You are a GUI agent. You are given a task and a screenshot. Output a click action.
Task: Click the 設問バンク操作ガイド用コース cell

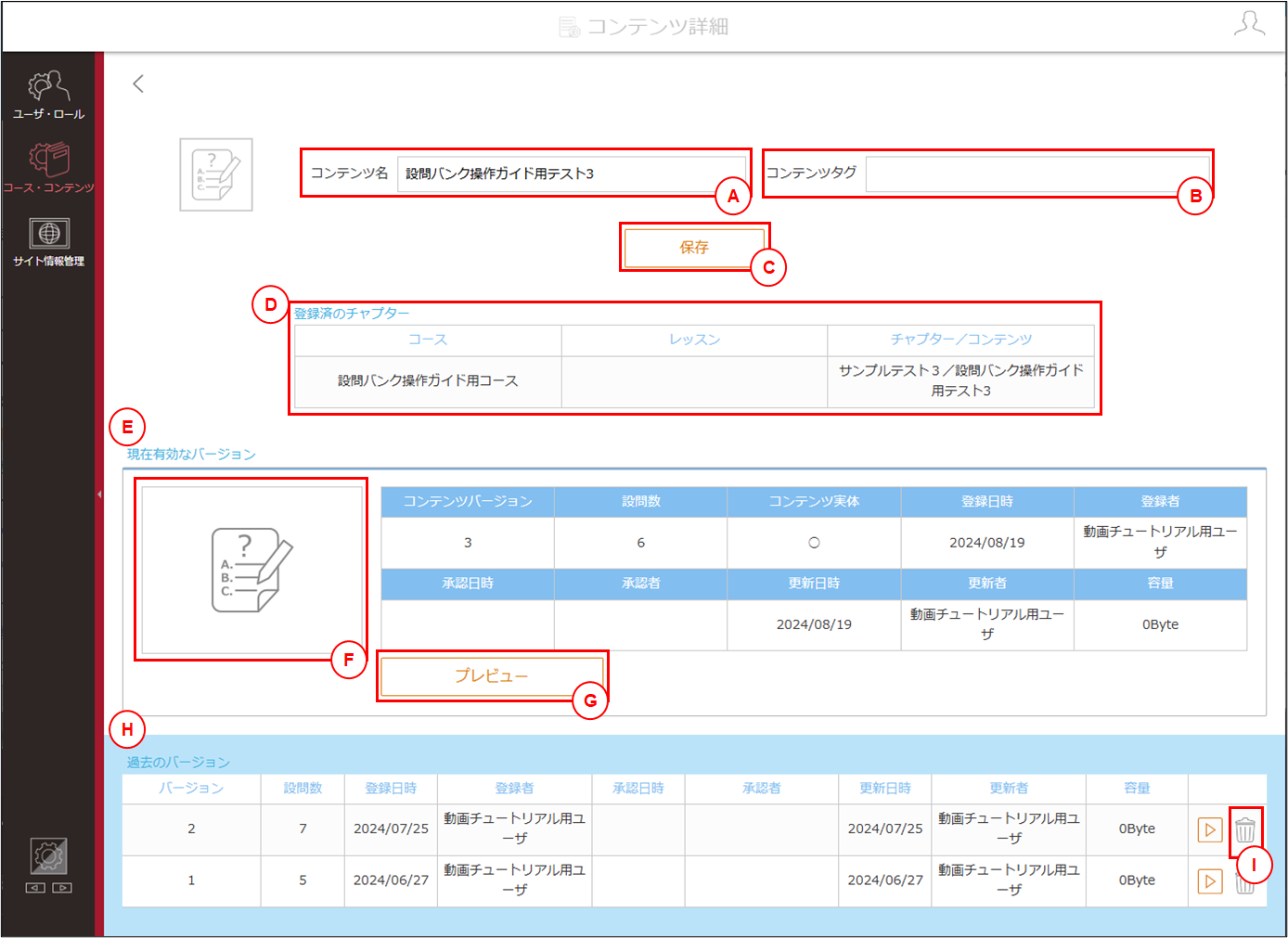[428, 381]
